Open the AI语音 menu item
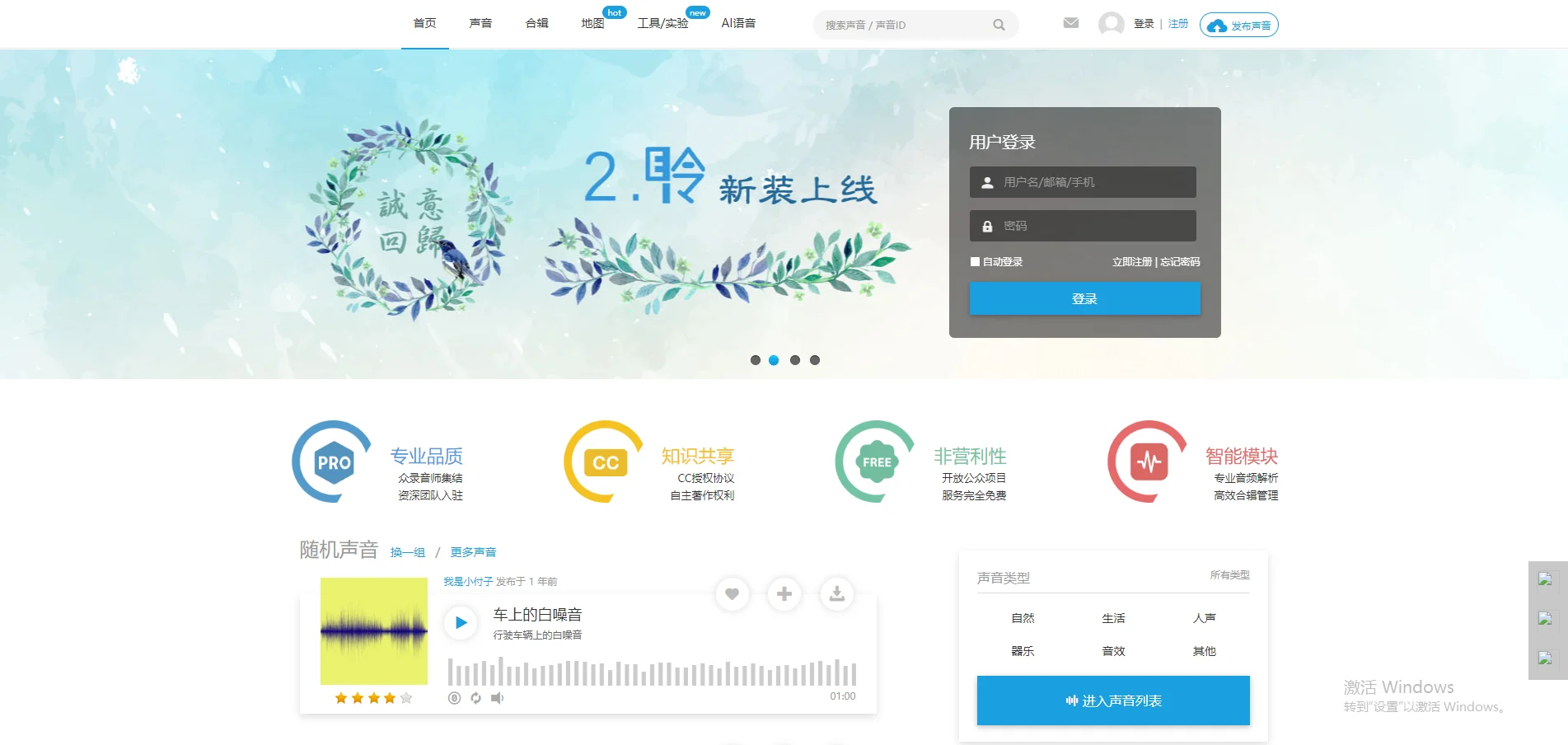This screenshot has width=1568, height=745. (738, 23)
